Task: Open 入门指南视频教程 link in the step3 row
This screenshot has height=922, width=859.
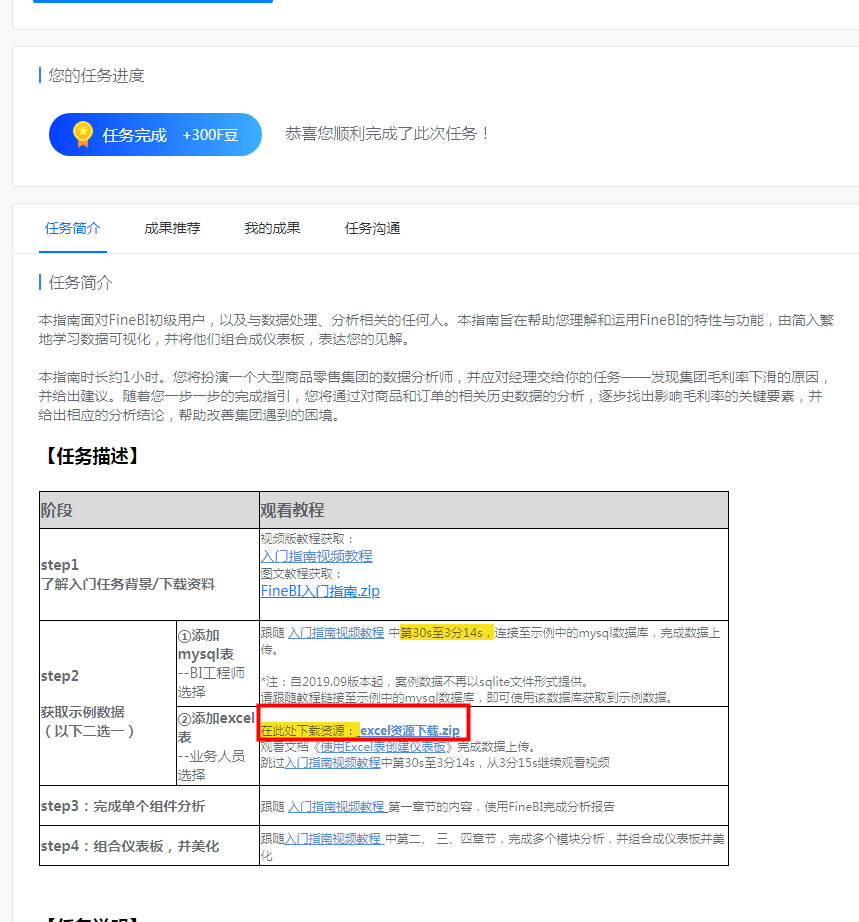Action: pos(336,807)
